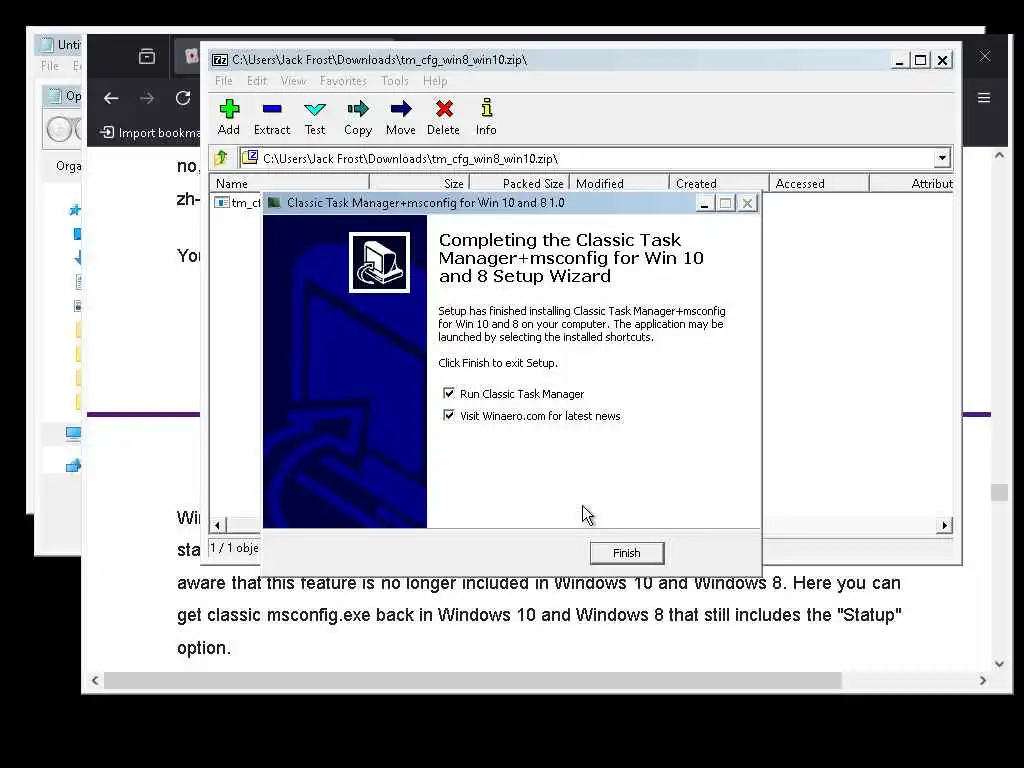Open the 7-Zip Edit menu
This screenshot has height=768, width=1024.
[257, 81]
